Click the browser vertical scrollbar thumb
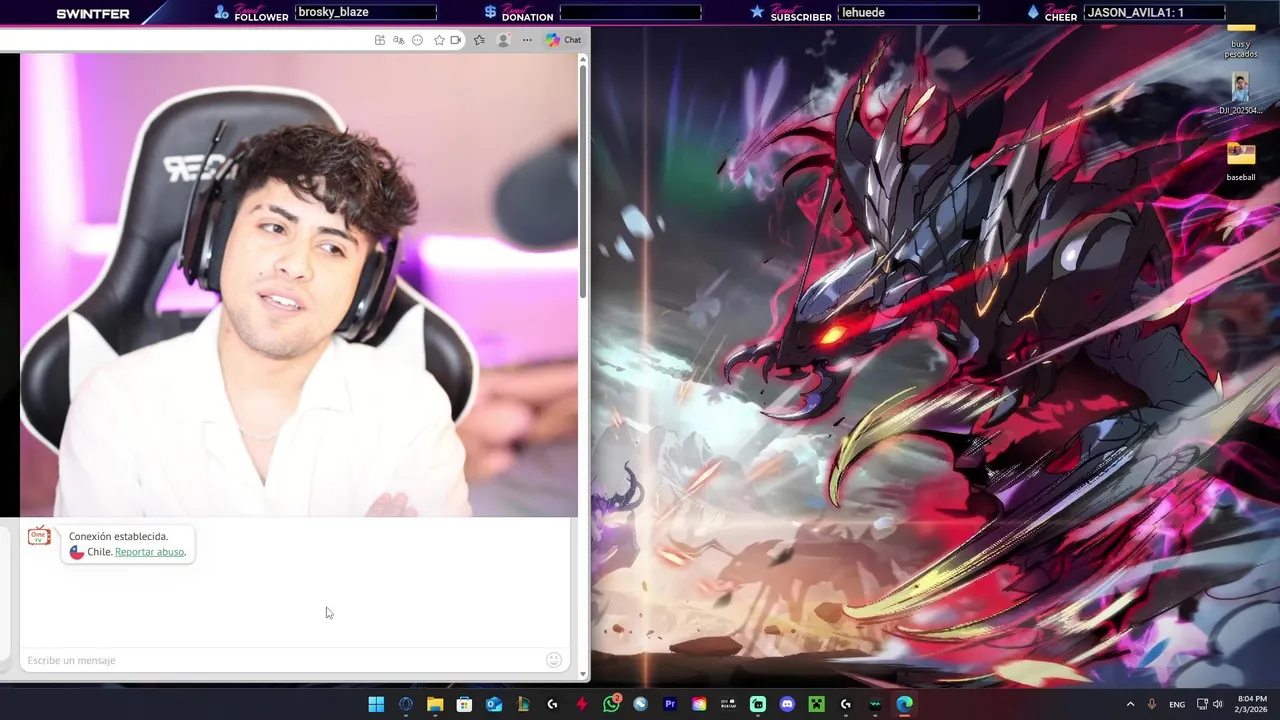 582,180
